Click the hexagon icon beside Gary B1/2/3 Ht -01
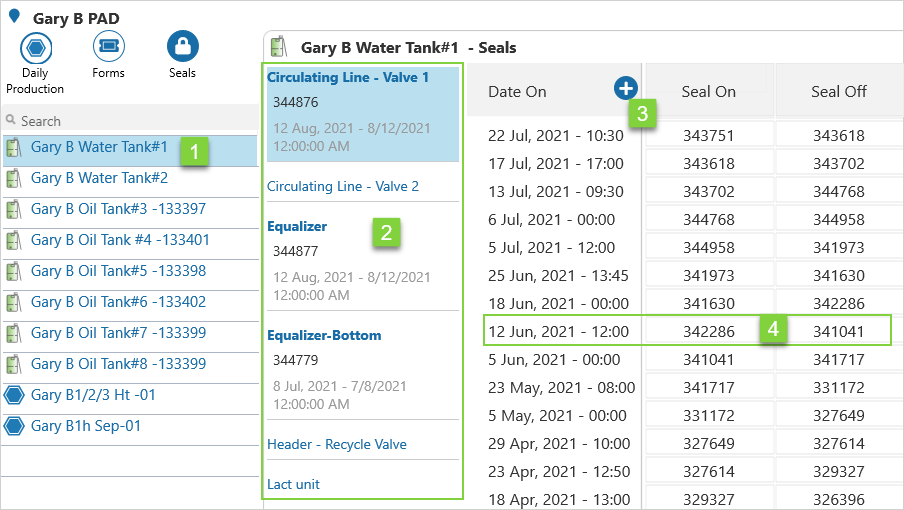904x510 pixels. tap(14, 396)
